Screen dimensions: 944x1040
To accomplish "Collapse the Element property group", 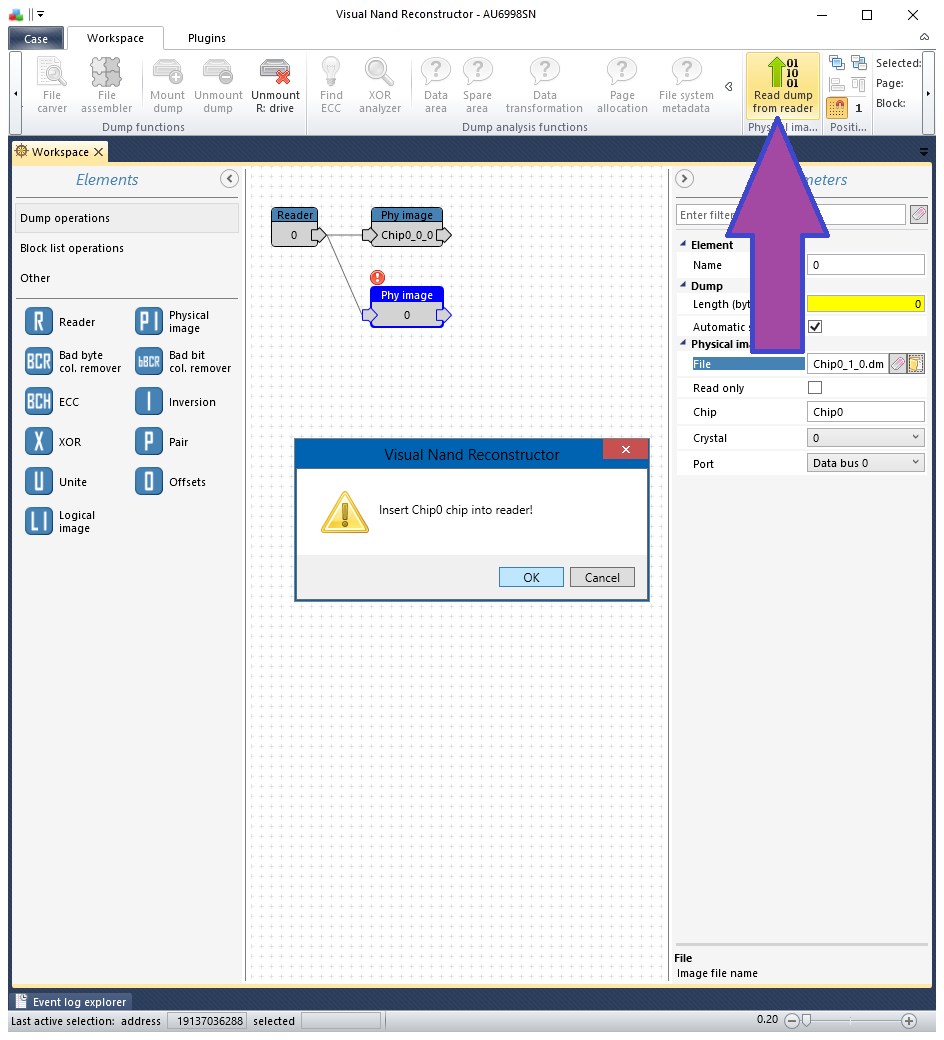I will (x=683, y=244).
